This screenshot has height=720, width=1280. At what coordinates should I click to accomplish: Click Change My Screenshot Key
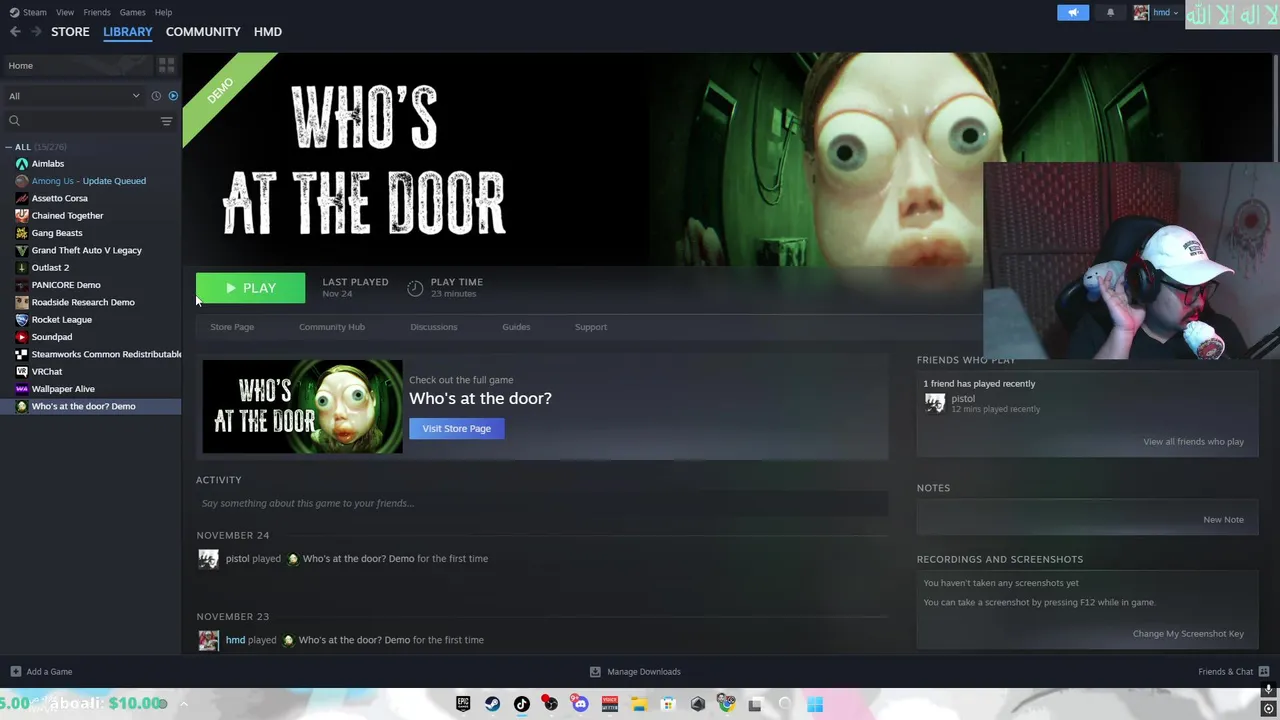point(1188,634)
